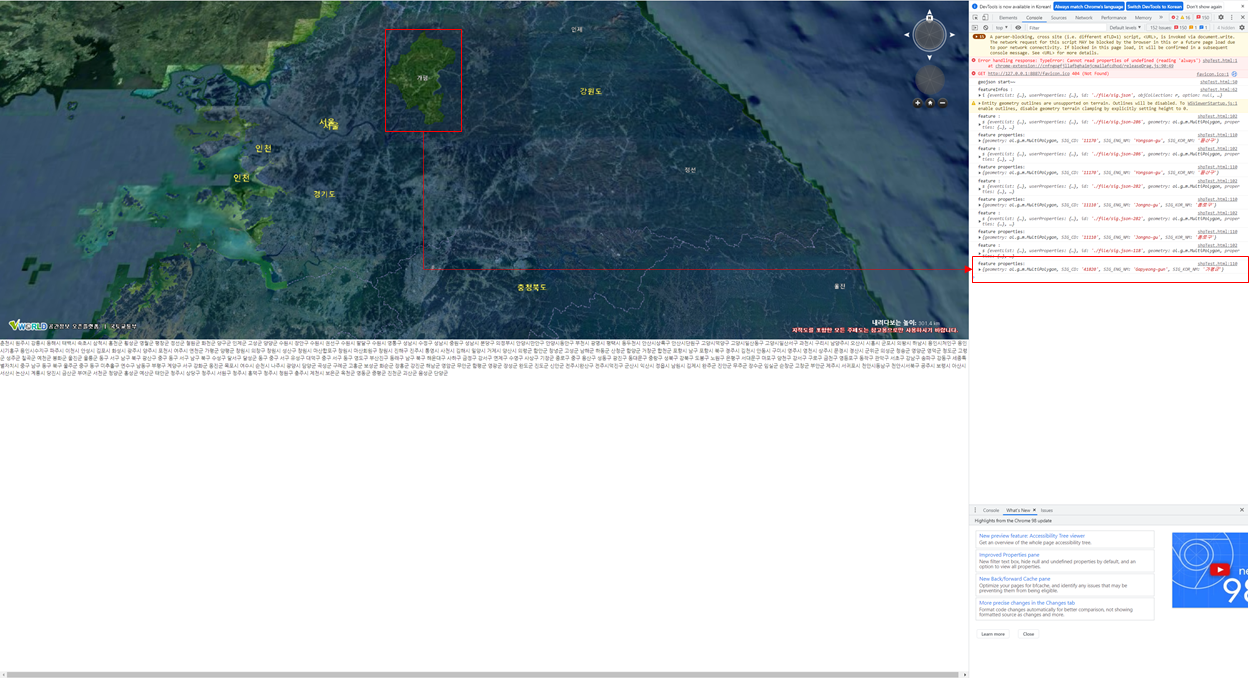
Task: Show more DevTools tabs chevron
Action: pos(1161,17)
